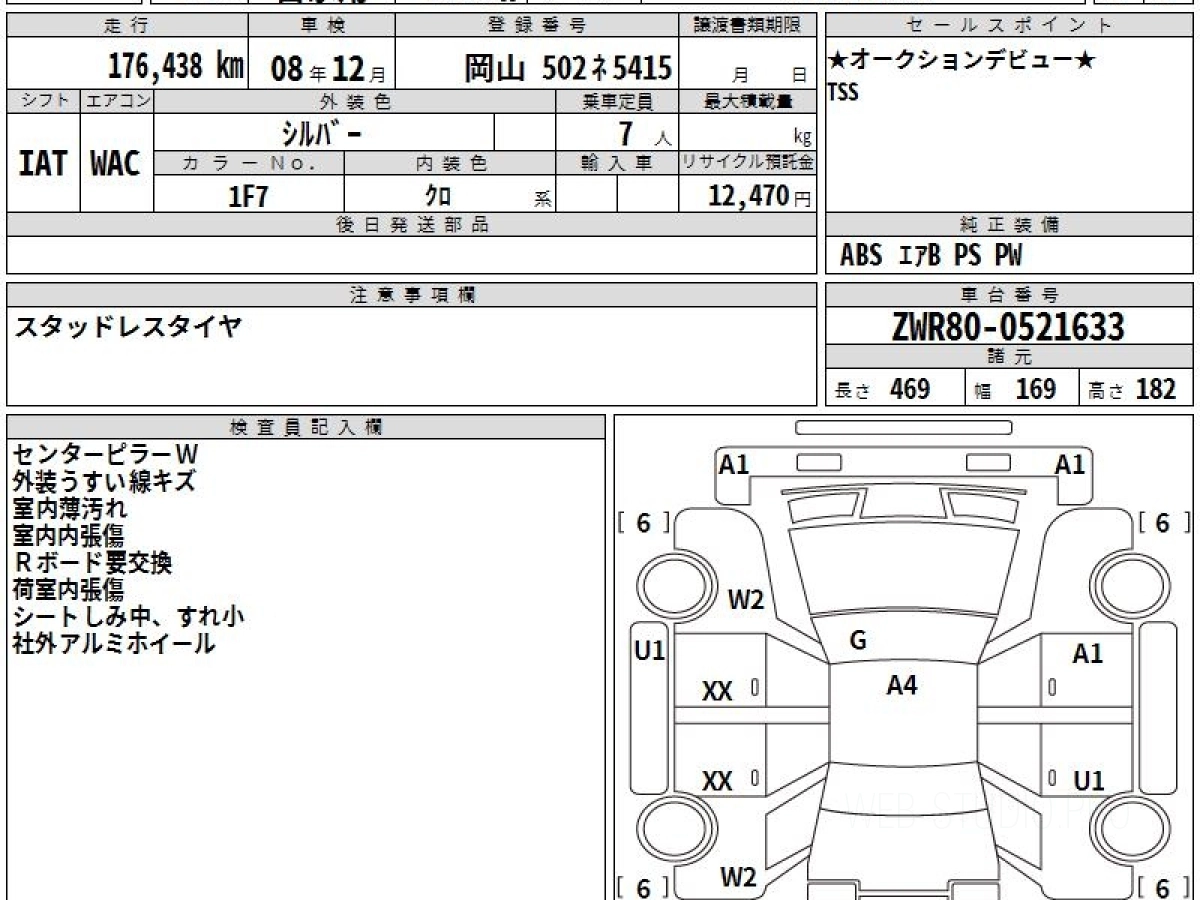Image resolution: width=1200 pixels, height=900 pixels.
Task: Click the 社外アルミホイール inspector note line
Action: pyautogui.click(x=113, y=644)
